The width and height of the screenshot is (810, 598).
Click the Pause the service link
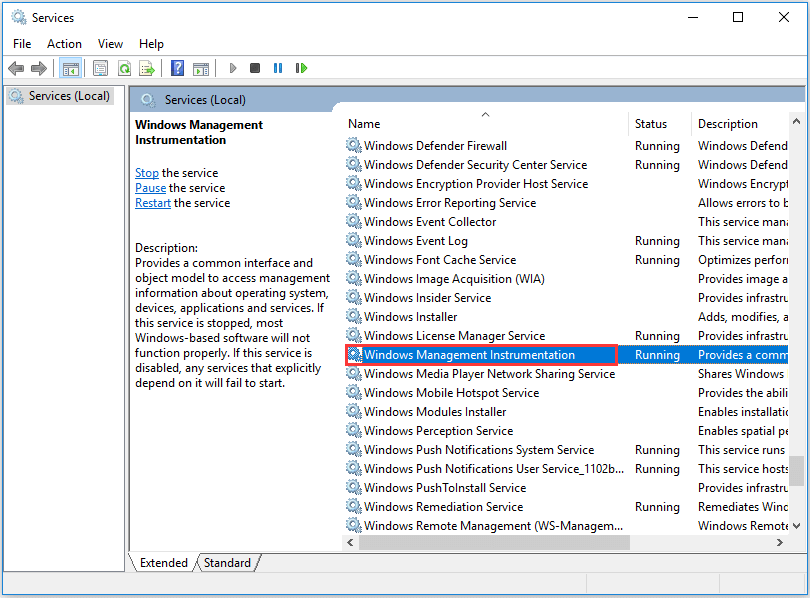click(x=150, y=188)
